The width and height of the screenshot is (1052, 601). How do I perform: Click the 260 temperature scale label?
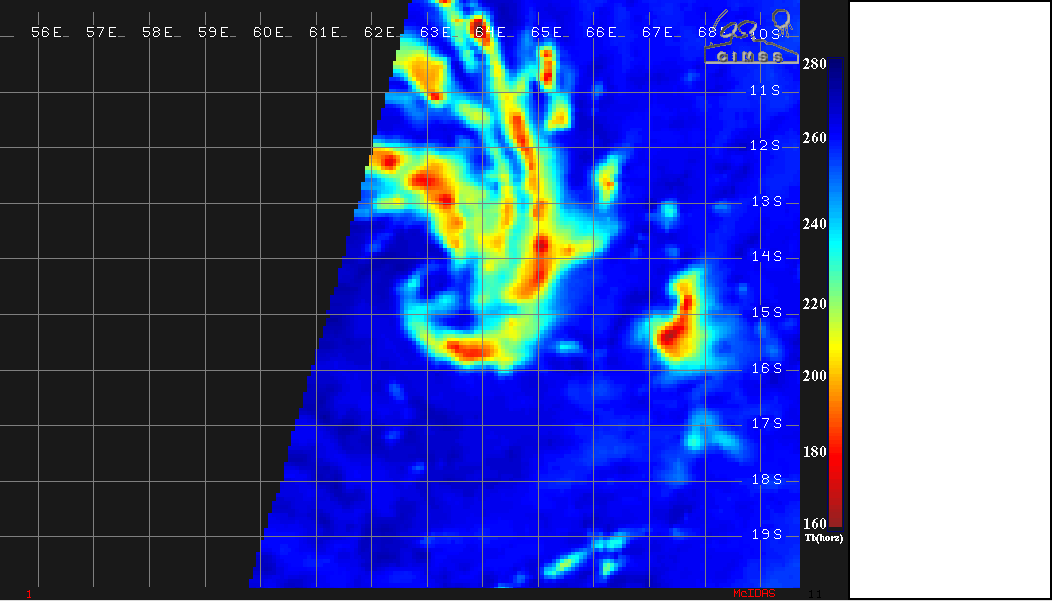tap(814, 138)
